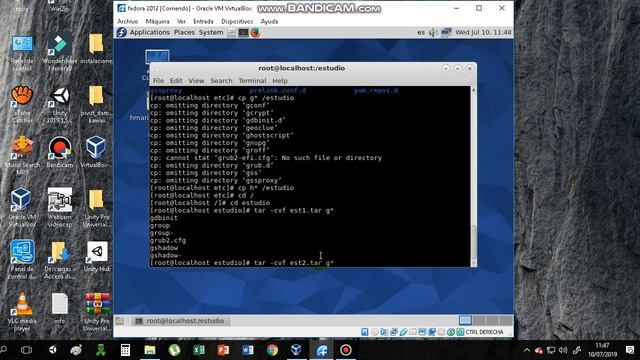The height and width of the screenshot is (360, 640).
Task: Open Intel Panel de control shortcut
Action: tap(22, 260)
